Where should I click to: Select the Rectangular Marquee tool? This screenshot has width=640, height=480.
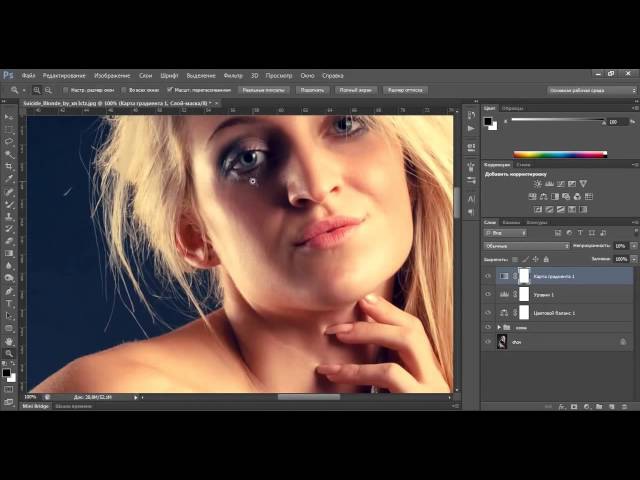[8, 129]
